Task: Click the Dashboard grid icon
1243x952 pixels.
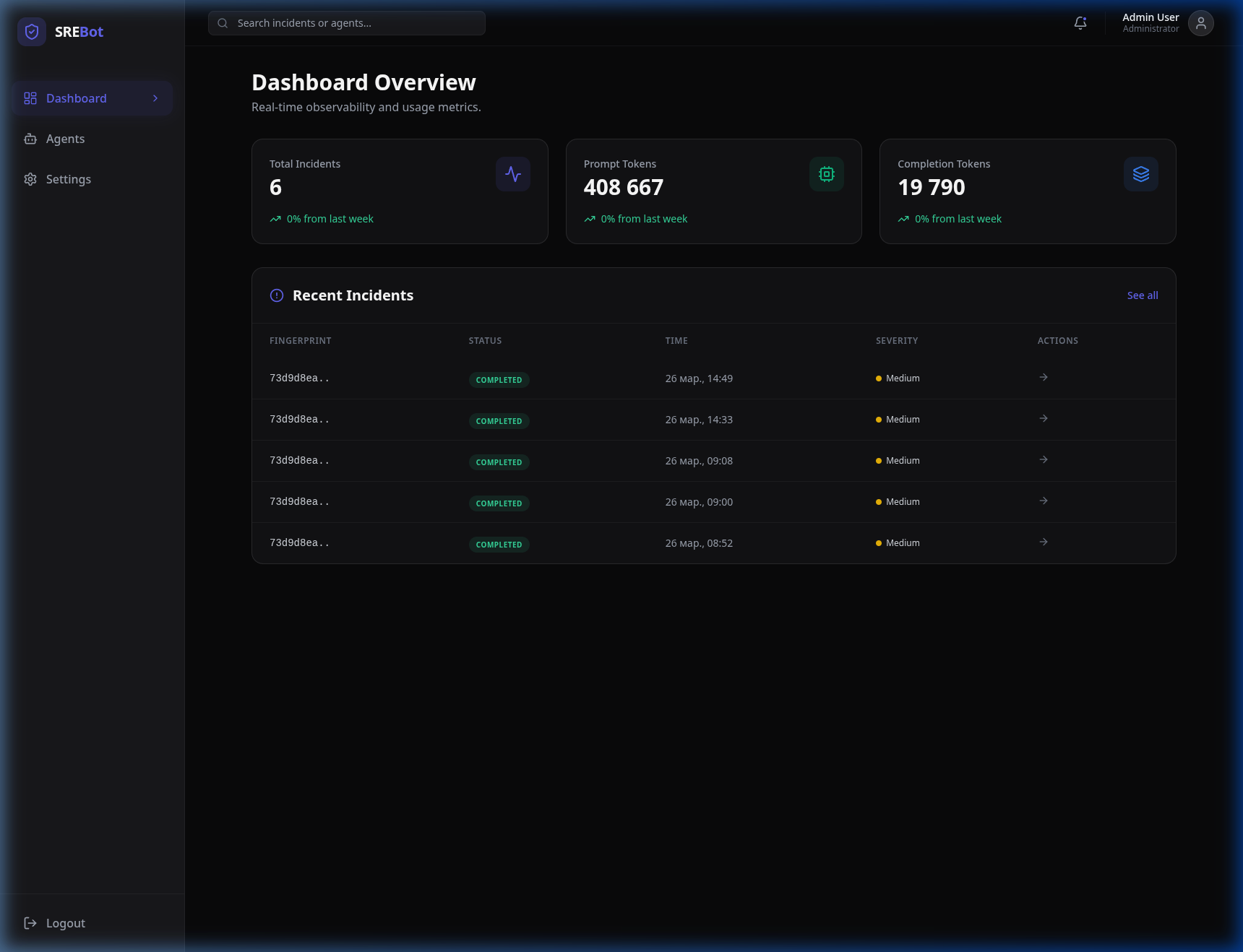Action: pos(30,98)
